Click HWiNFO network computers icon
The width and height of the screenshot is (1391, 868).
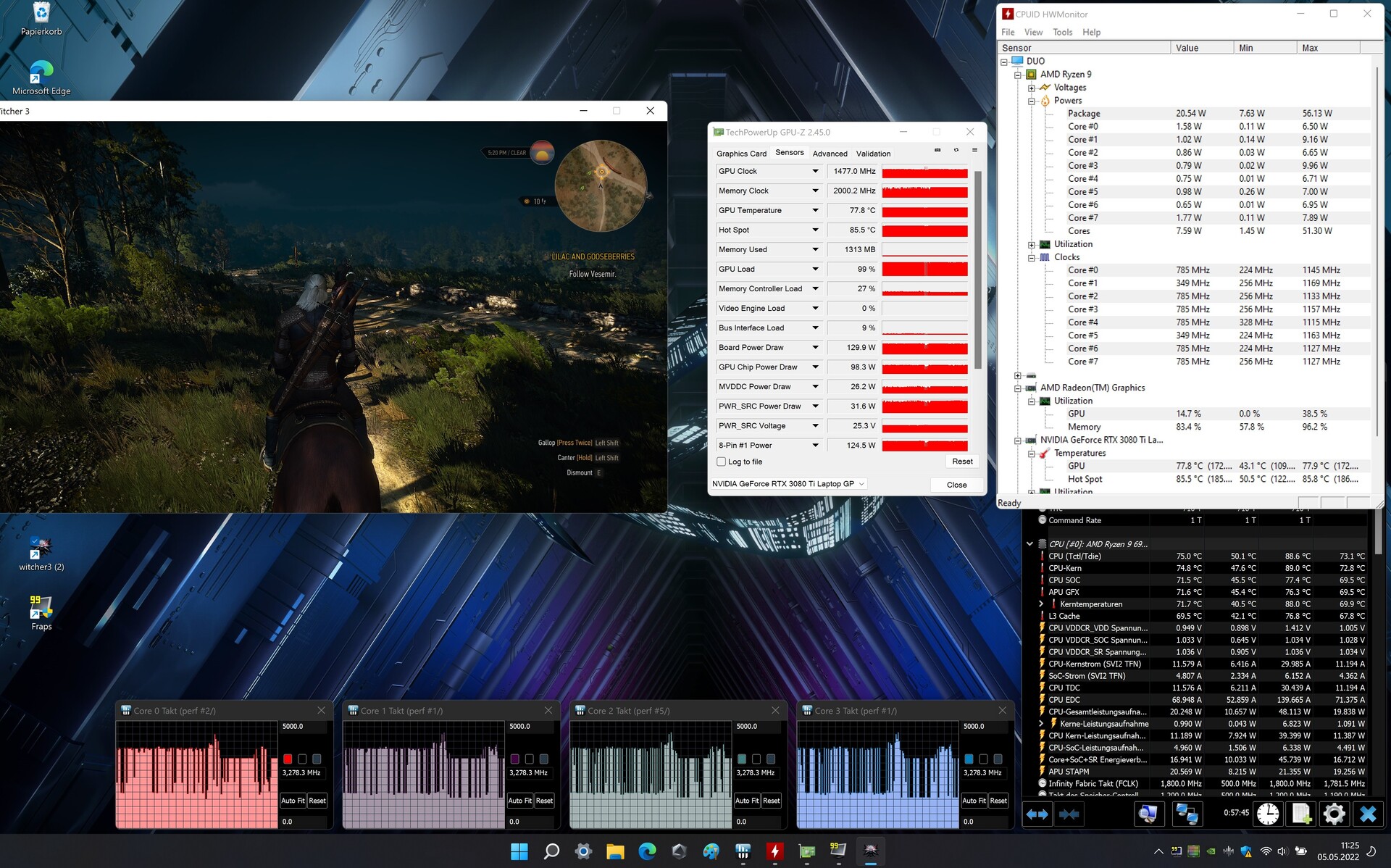(x=1187, y=814)
